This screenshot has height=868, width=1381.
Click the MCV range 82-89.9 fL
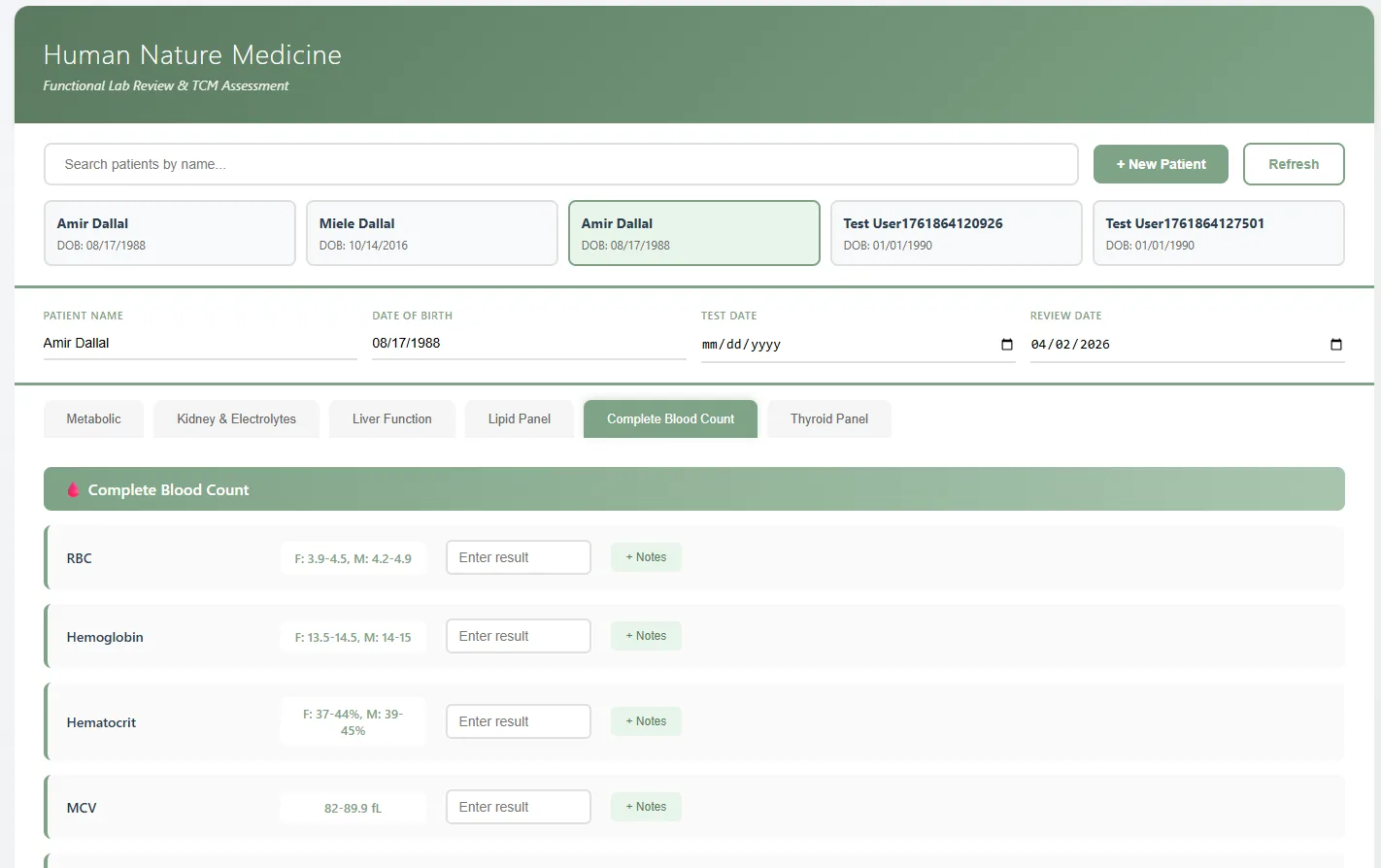(354, 808)
